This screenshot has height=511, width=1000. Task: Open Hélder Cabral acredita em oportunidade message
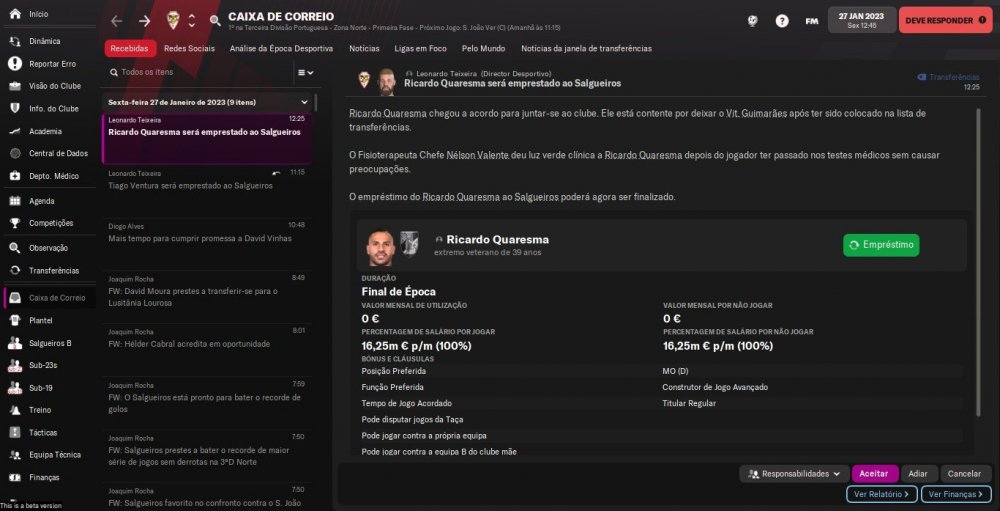pyautogui.click(x=207, y=350)
